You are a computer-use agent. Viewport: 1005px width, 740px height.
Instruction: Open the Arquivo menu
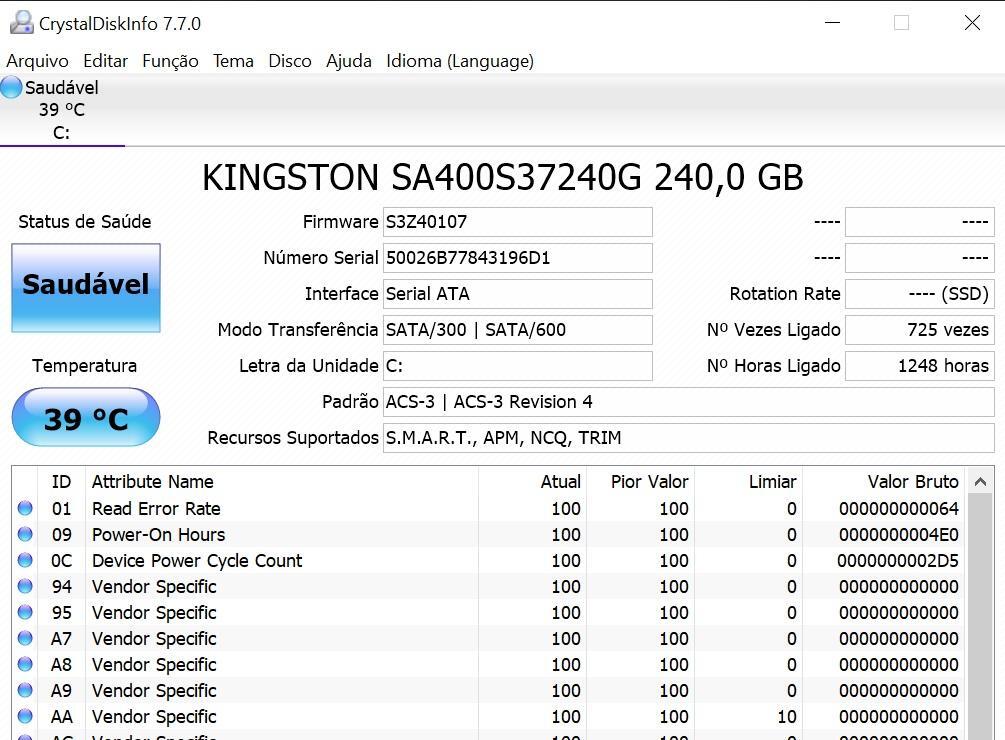point(37,61)
